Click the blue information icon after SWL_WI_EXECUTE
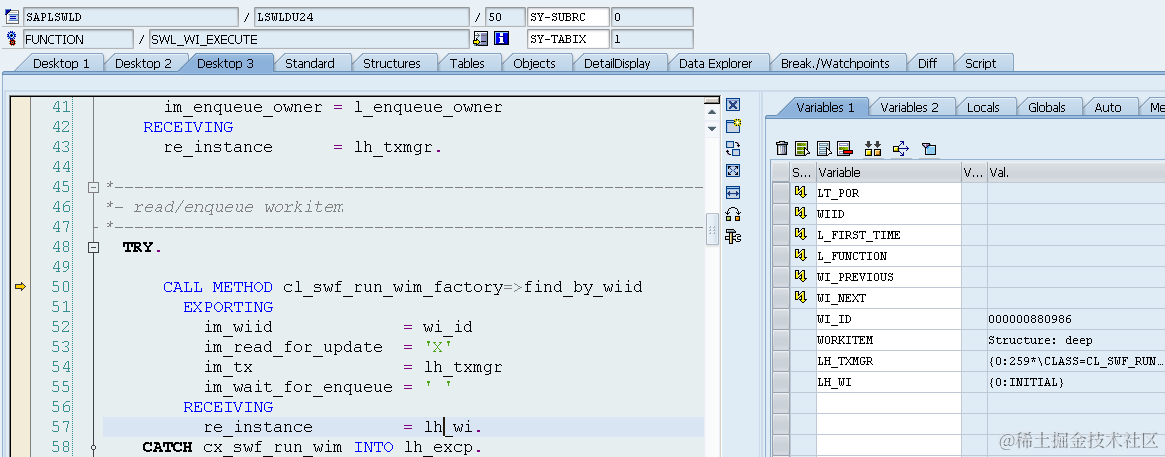 click(502, 39)
